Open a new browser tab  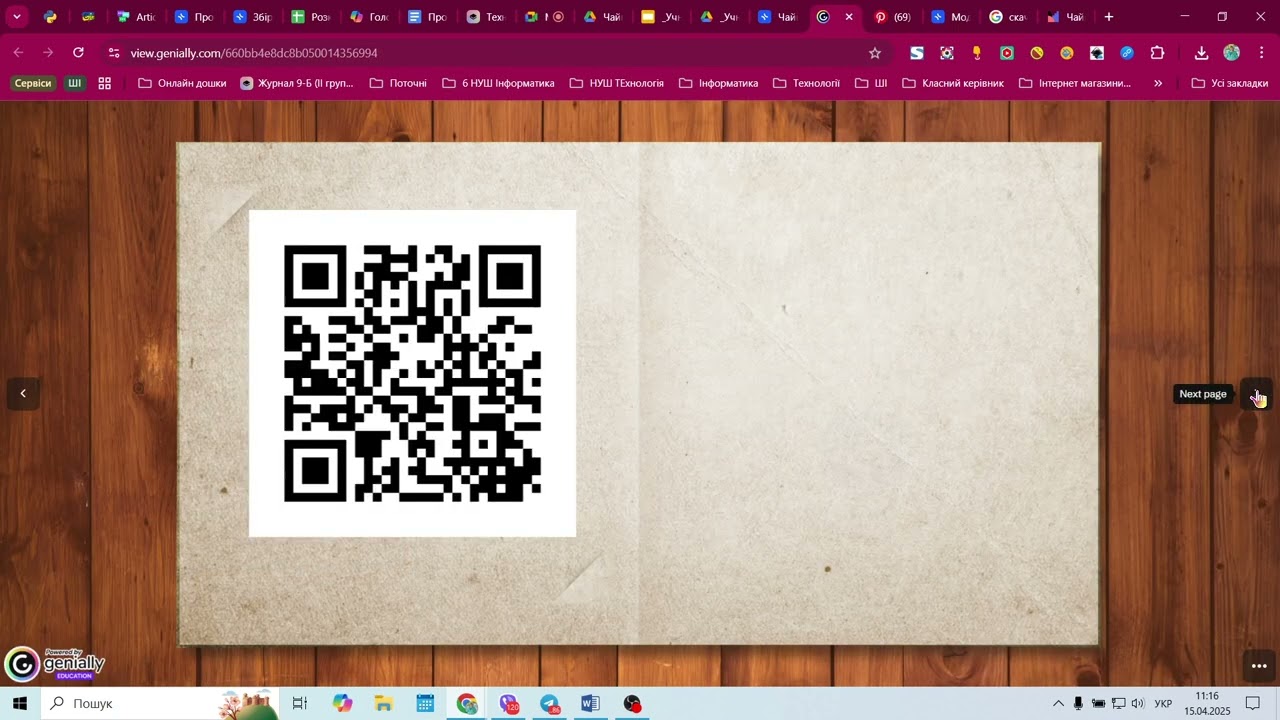(1108, 17)
